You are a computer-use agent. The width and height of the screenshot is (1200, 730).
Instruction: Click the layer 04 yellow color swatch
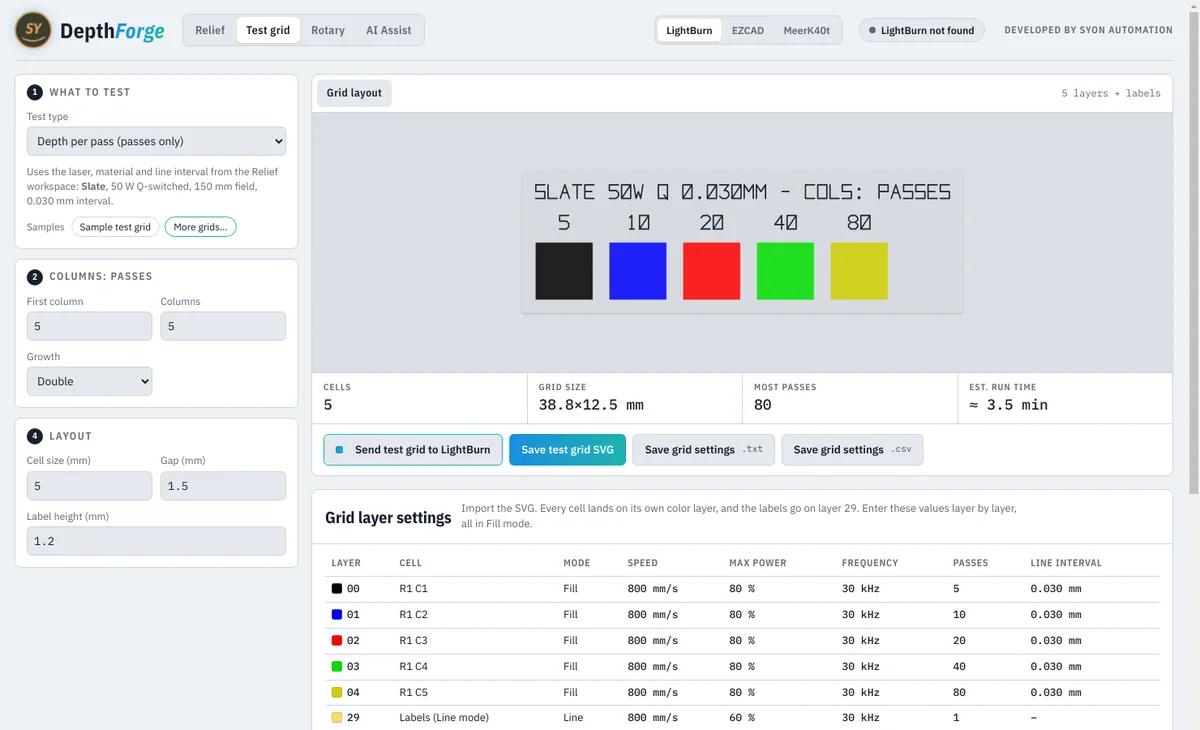pyautogui.click(x=337, y=692)
